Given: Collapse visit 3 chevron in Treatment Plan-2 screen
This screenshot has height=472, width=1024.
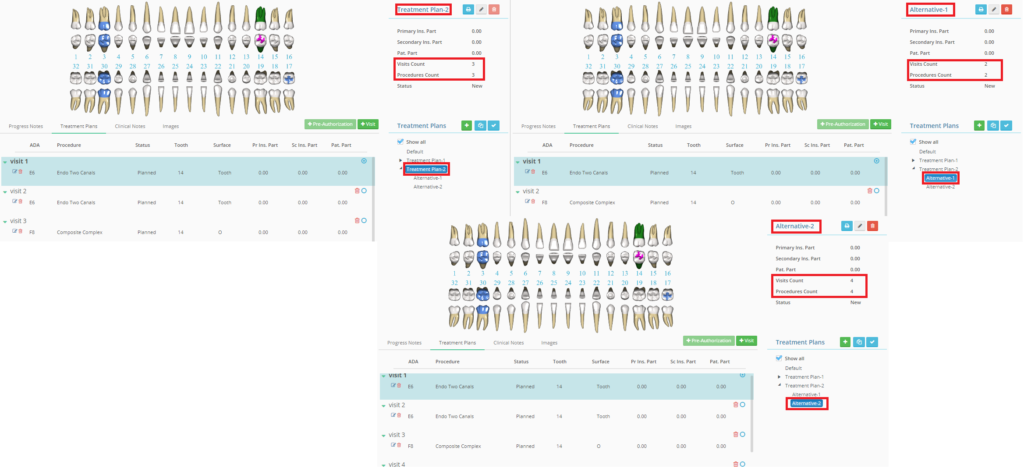Looking at the screenshot, I should click(x=5, y=221).
